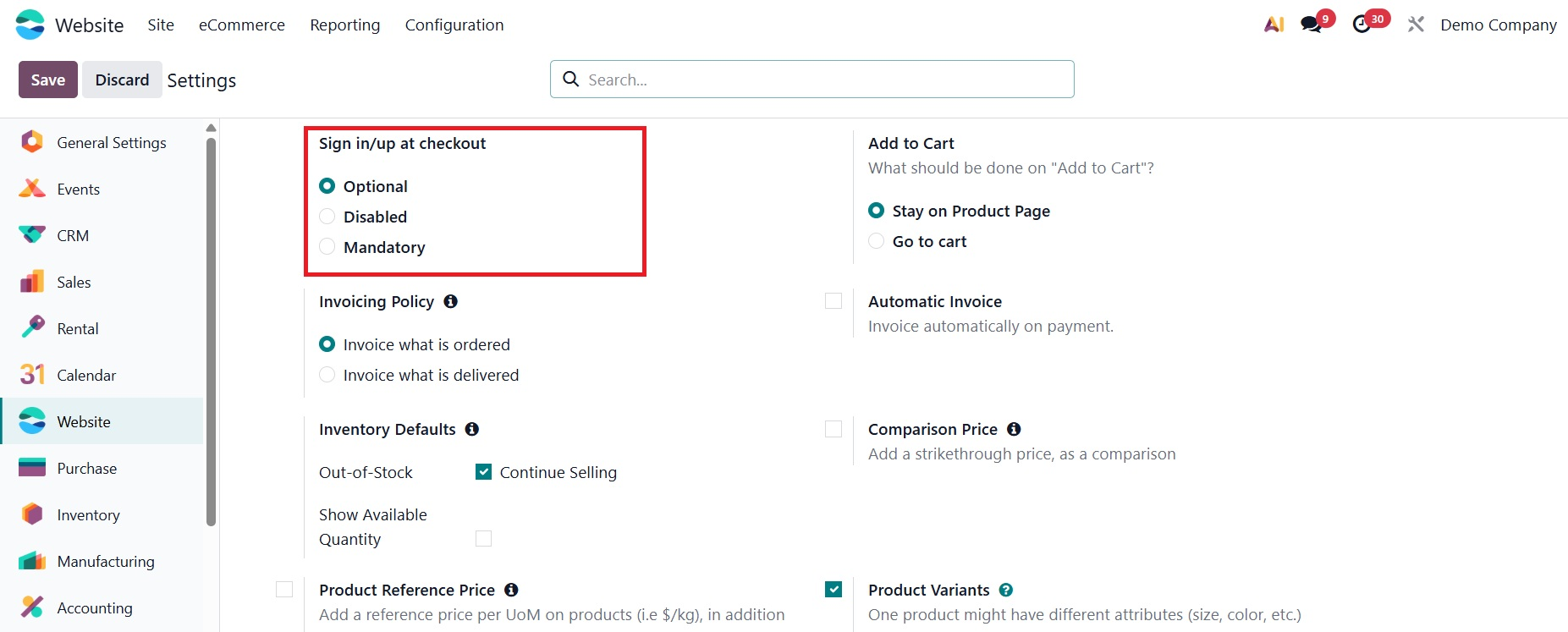Open the Configuration menu
1568x632 pixels.
[454, 25]
